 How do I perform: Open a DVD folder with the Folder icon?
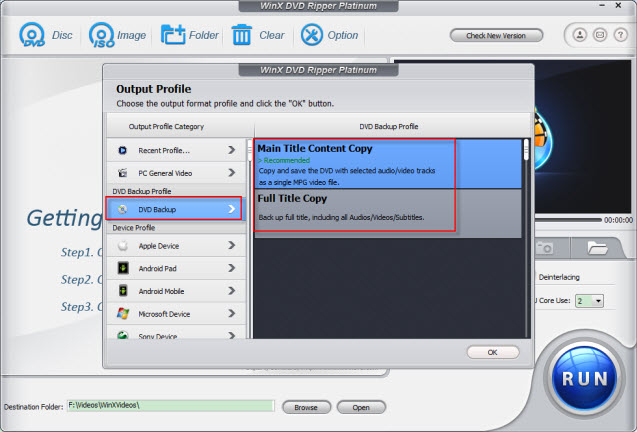click(x=173, y=35)
